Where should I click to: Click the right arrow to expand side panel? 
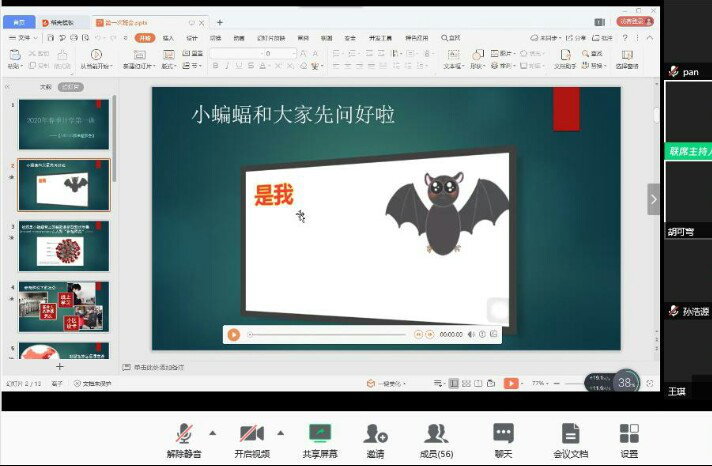653,199
